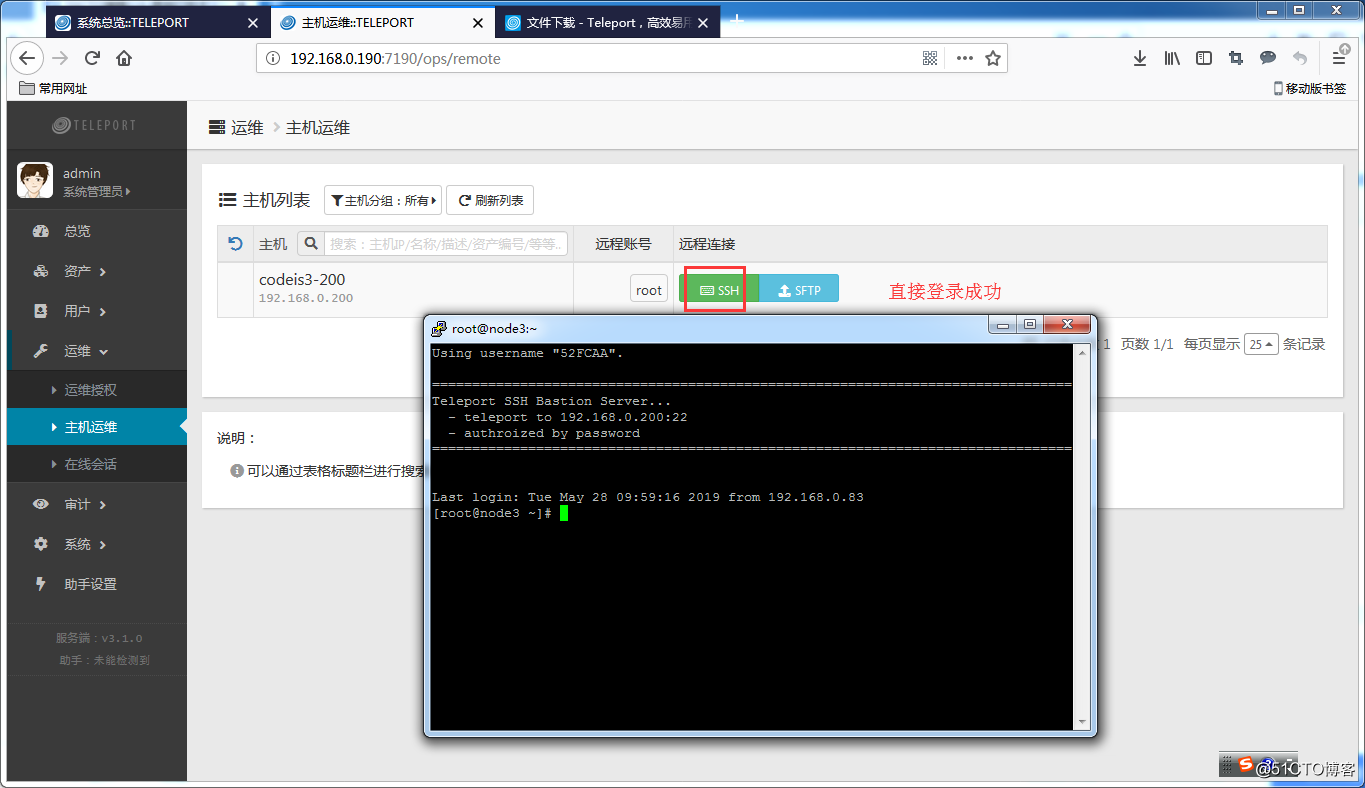Viewport: 1365px width, 788px height.
Task: Click the TELEPORT logo in the sidebar
Action: coord(94,125)
